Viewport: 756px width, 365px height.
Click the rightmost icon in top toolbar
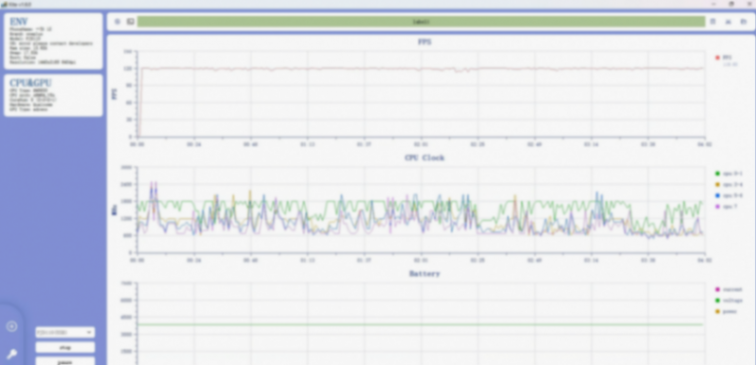click(743, 22)
